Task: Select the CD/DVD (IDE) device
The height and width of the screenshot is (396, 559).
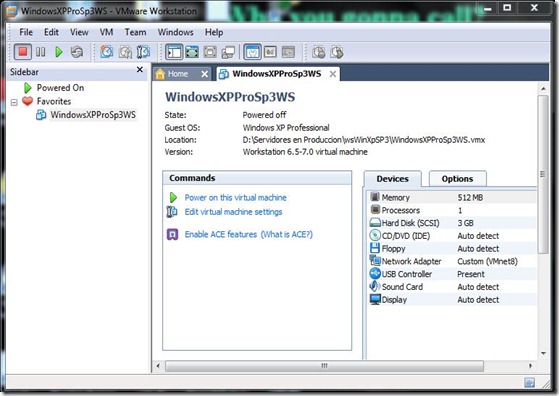Action: pos(452,236)
